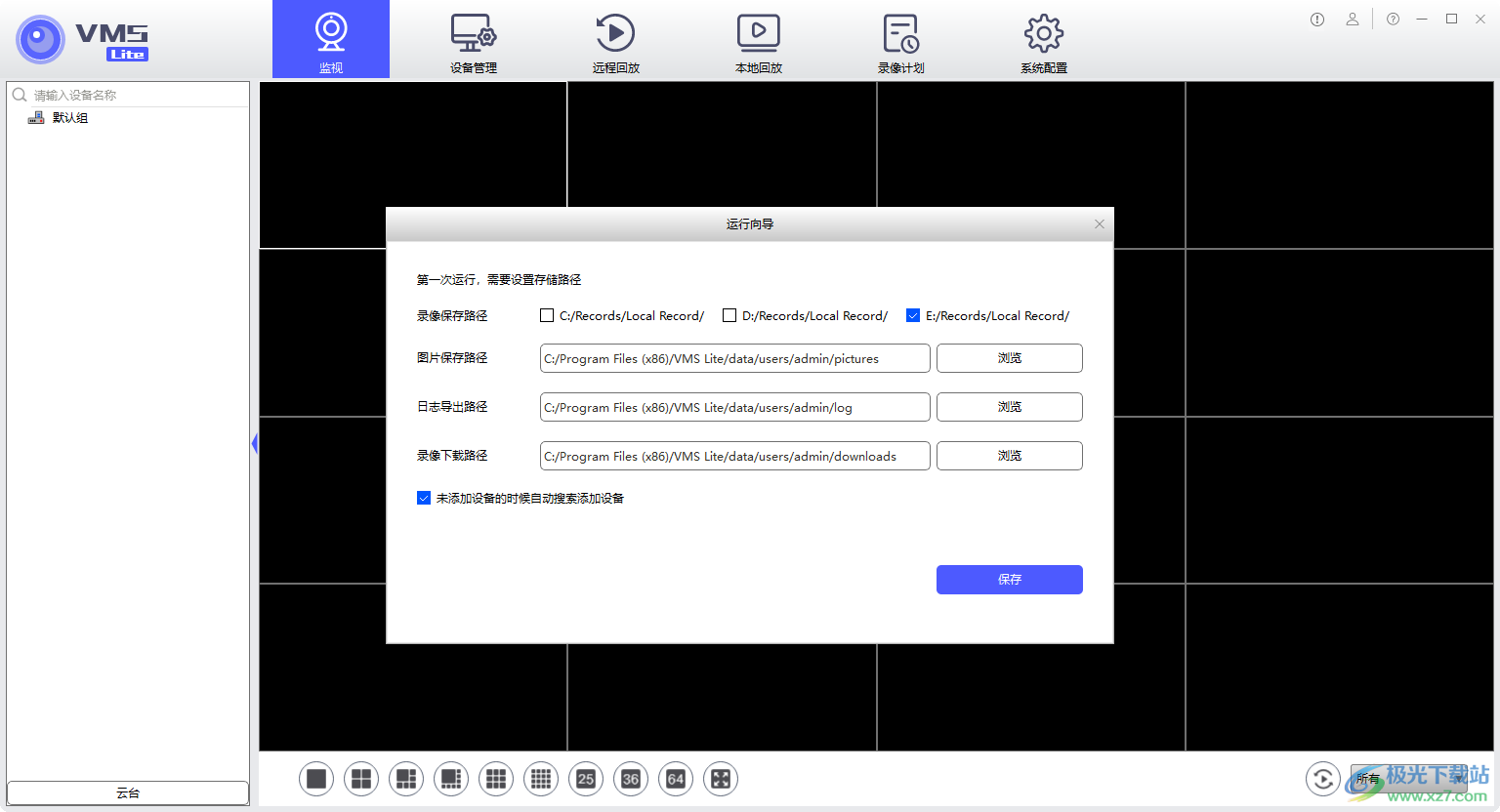Collapse the left device panel with arrow
The height and width of the screenshot is (812, 1500).
(x=255, y=443)
